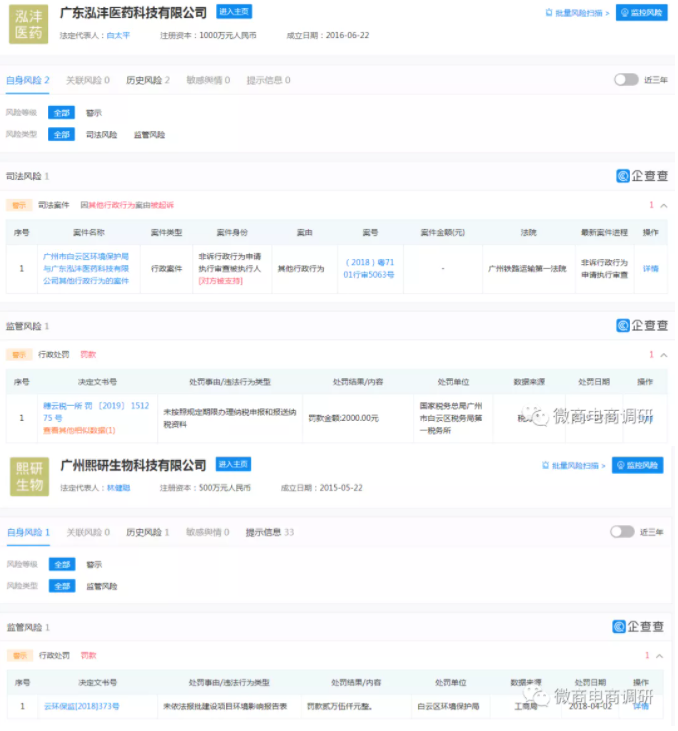Select 全部 in 风险等级 filter for 熙研生物
The image size is (678, 731).
click(62, 566)
